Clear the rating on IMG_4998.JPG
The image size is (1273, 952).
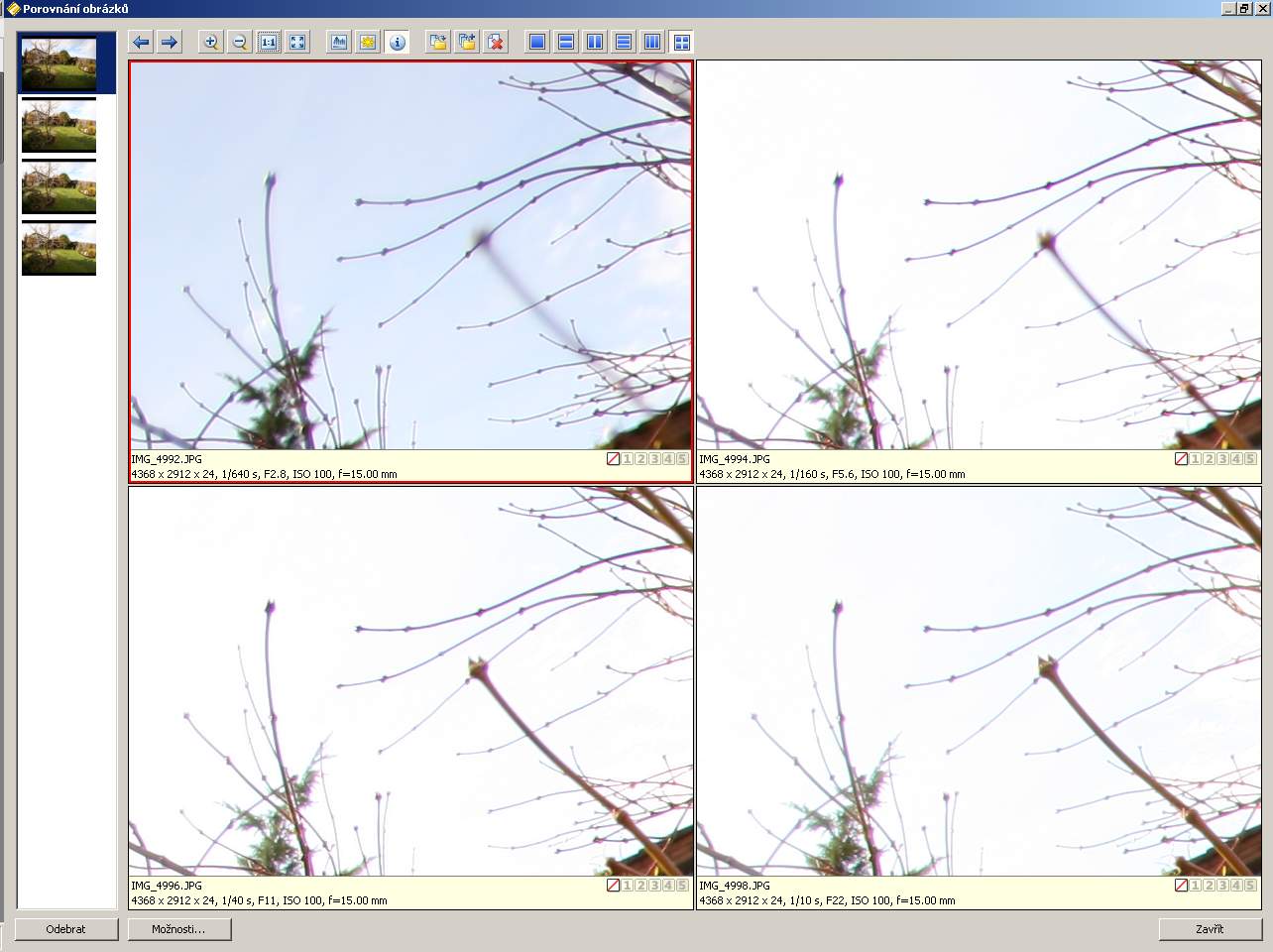point(1181,886)
